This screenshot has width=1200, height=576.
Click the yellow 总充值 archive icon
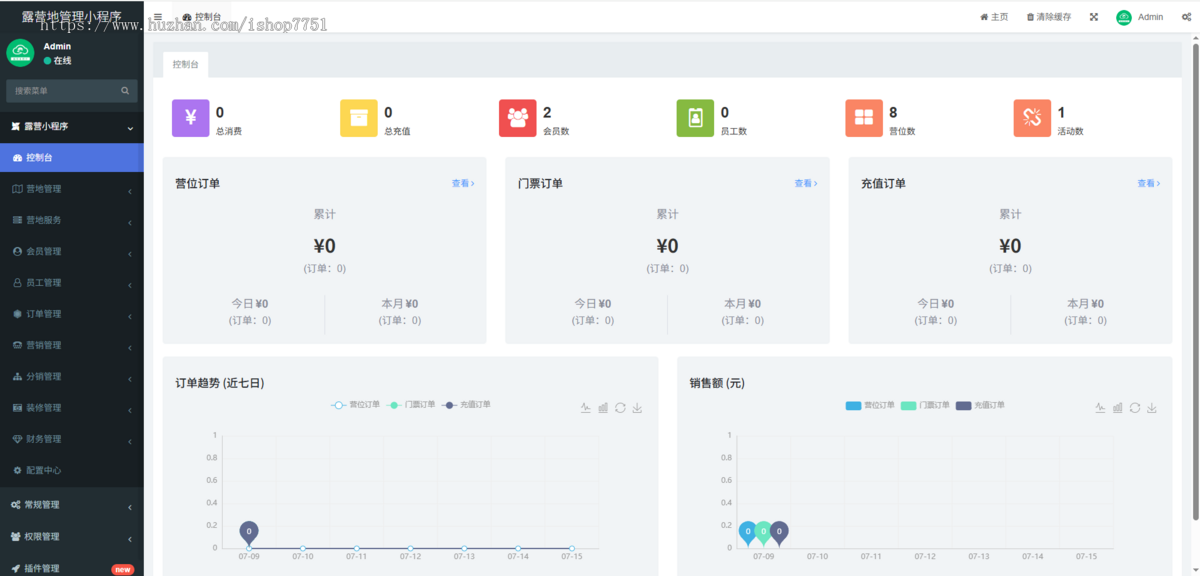click(x=359, y=118)
